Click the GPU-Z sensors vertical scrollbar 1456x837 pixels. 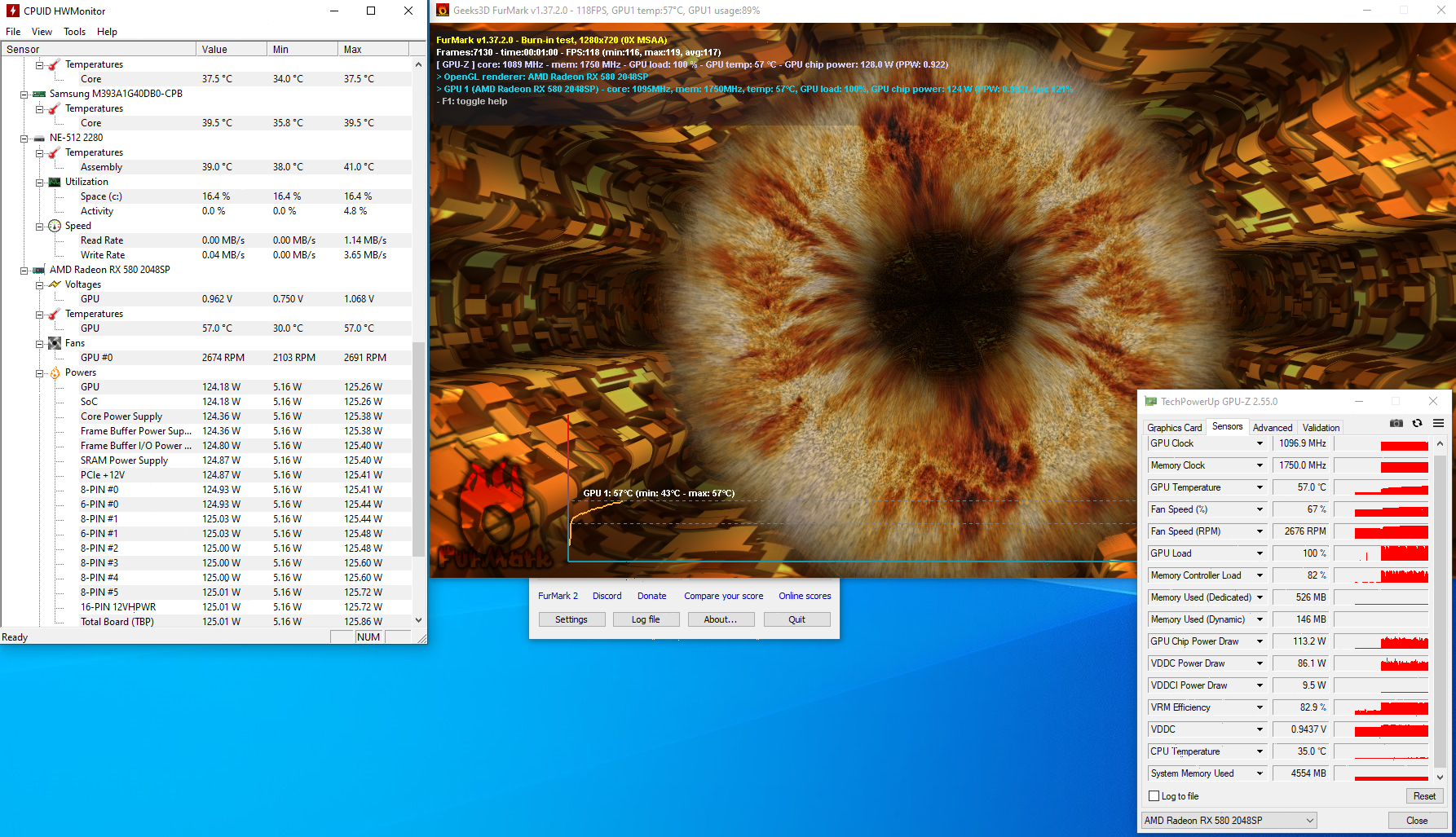pyautogui.click(x=1440, y=611)
